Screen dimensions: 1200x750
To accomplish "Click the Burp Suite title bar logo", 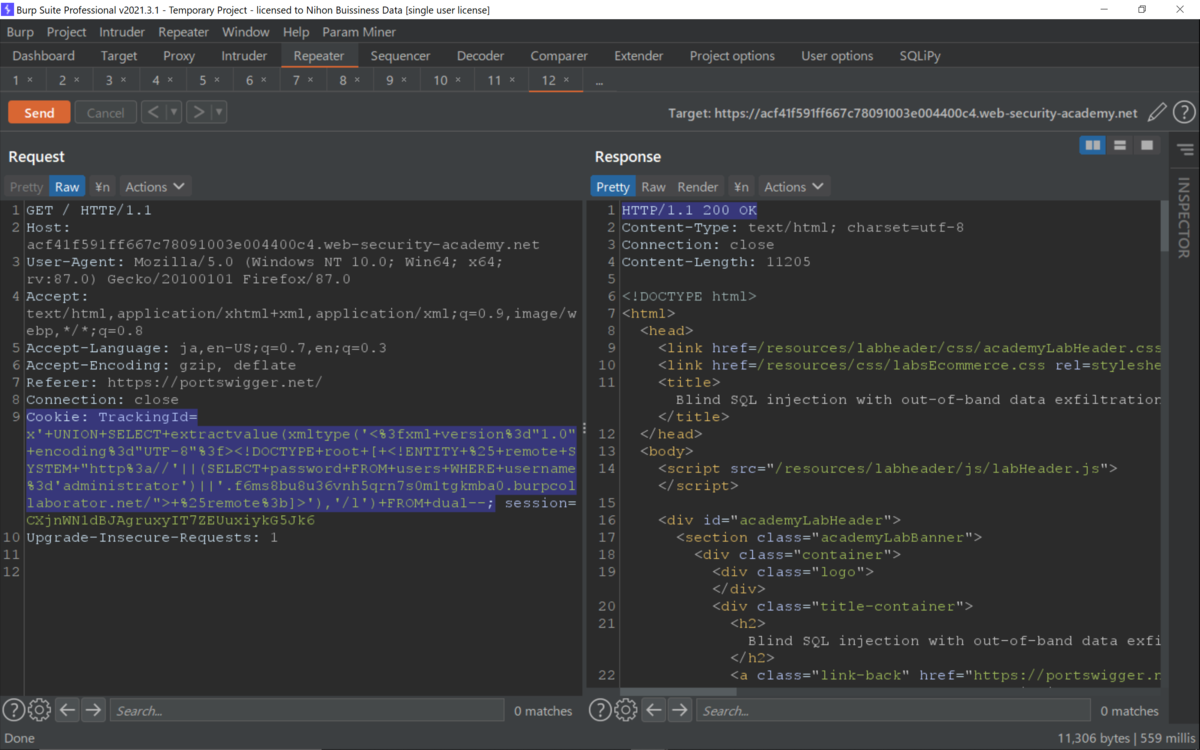I will click(x=8, y=9).
